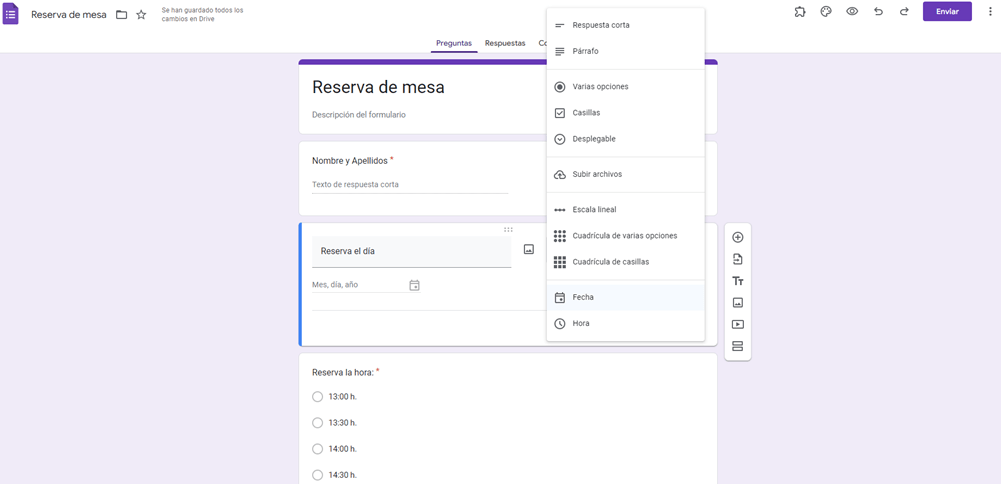Choose the 14:00 h. radio option
Viewport: 1001px width, 484px height.
pyautogui.click(x=318, y=449)
